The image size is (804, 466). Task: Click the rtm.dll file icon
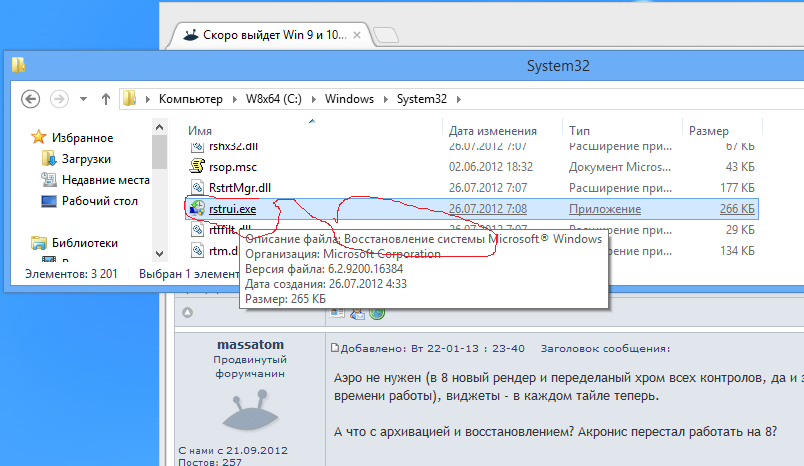click(x=197, y=250)
